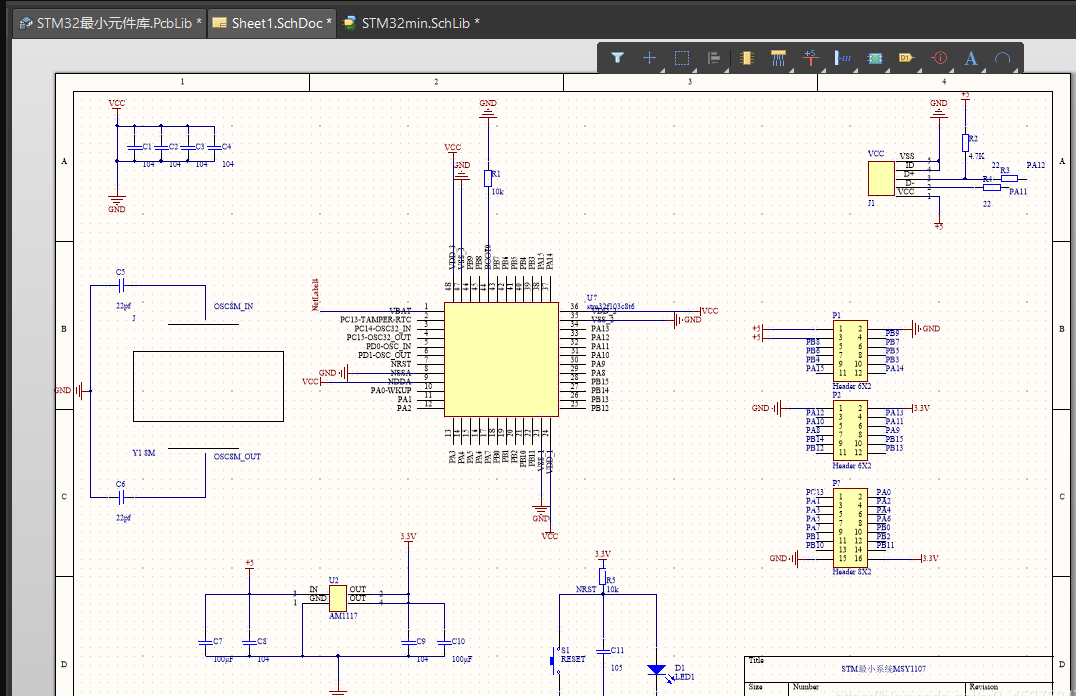Screen dimensions: 1076x696
Task: Click the OSC8M_IN net label
Action: click(x=233, y=306)
